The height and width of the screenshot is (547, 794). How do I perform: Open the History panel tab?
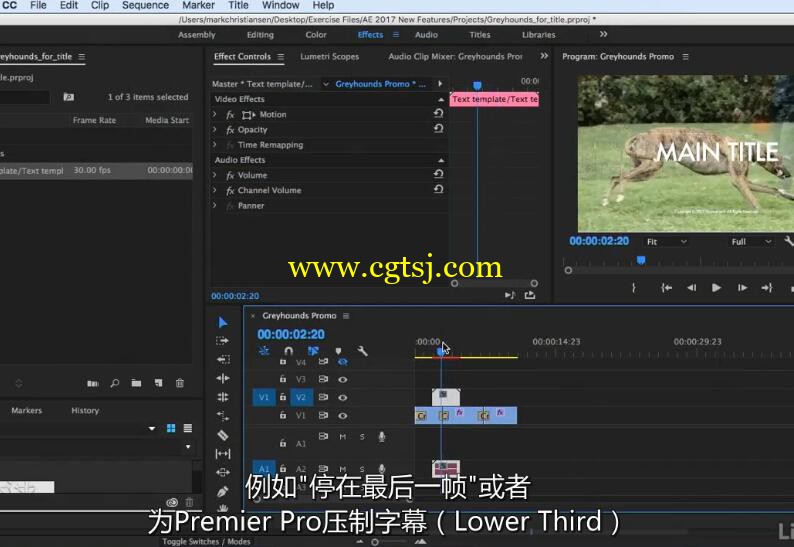[85, 411]
